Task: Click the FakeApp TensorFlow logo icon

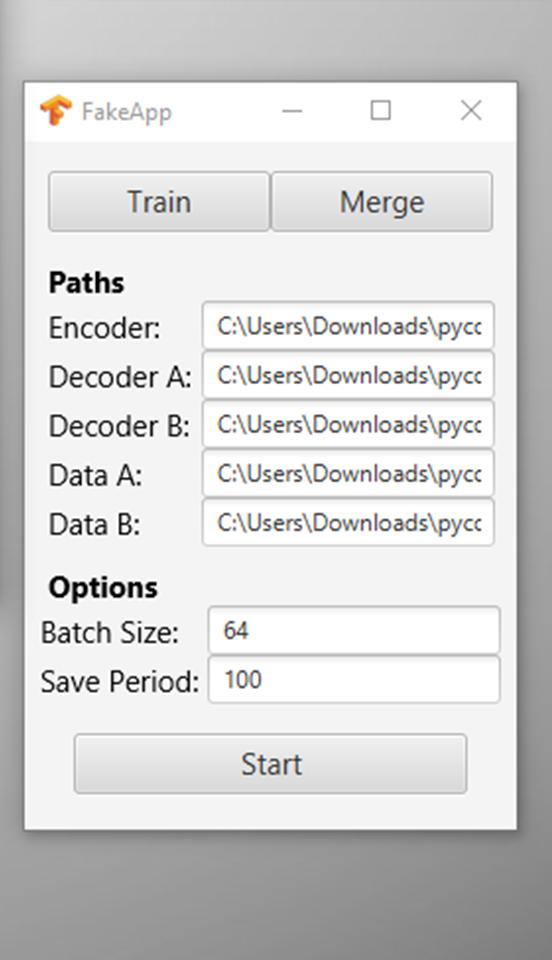Action: pyautogui.click(x=56, y=111)
